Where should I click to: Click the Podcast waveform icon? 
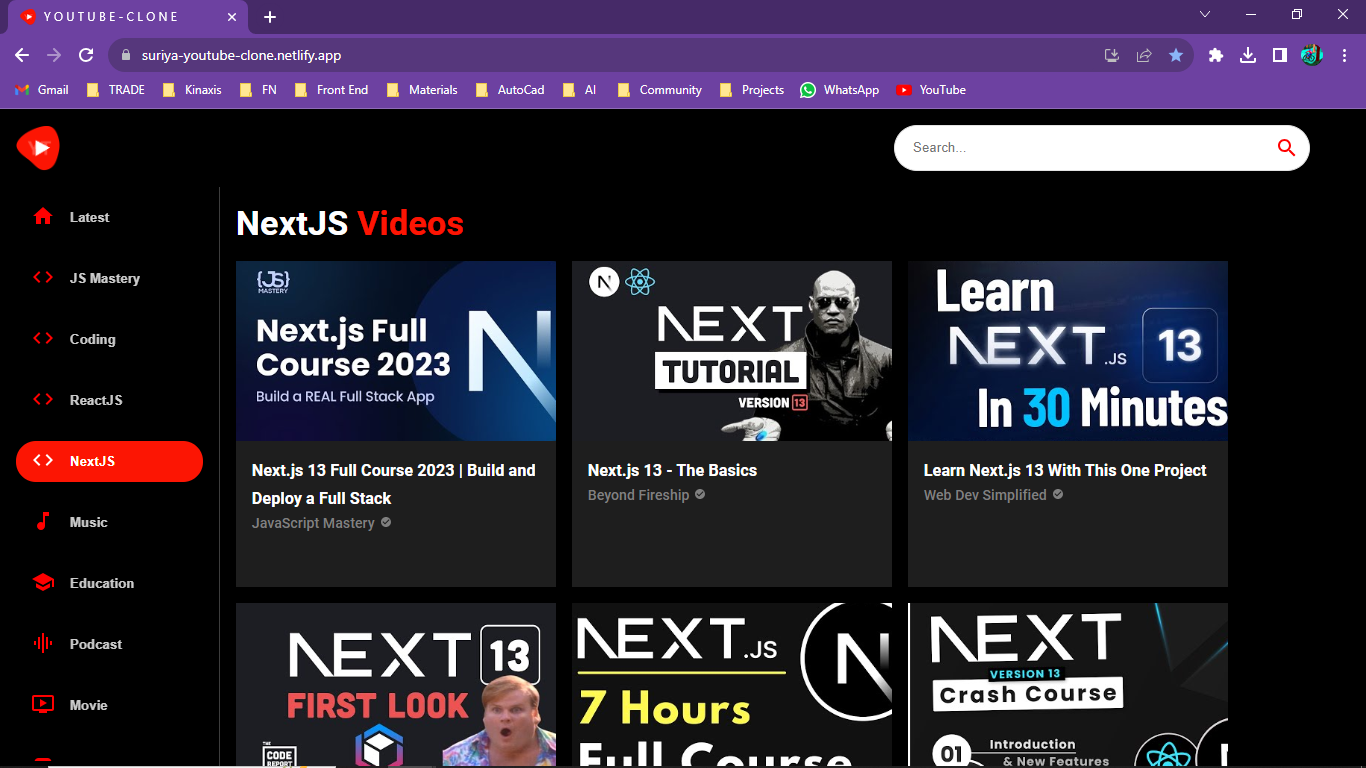tap(43, 643)
